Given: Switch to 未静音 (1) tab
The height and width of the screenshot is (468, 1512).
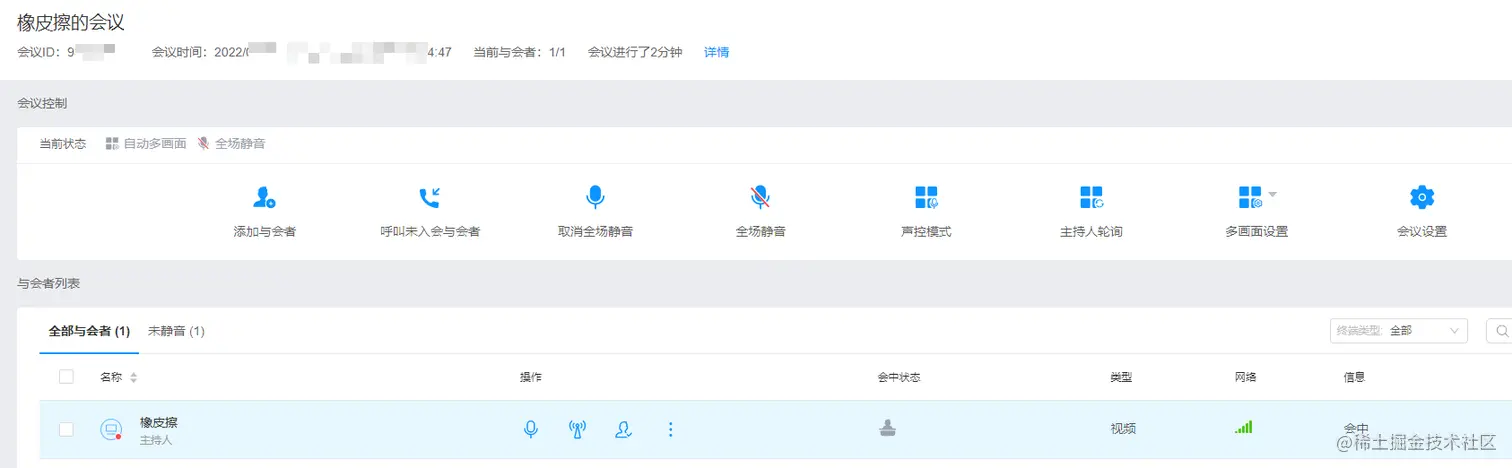Looking at the screenshot, I should click(x=176, y=331).
